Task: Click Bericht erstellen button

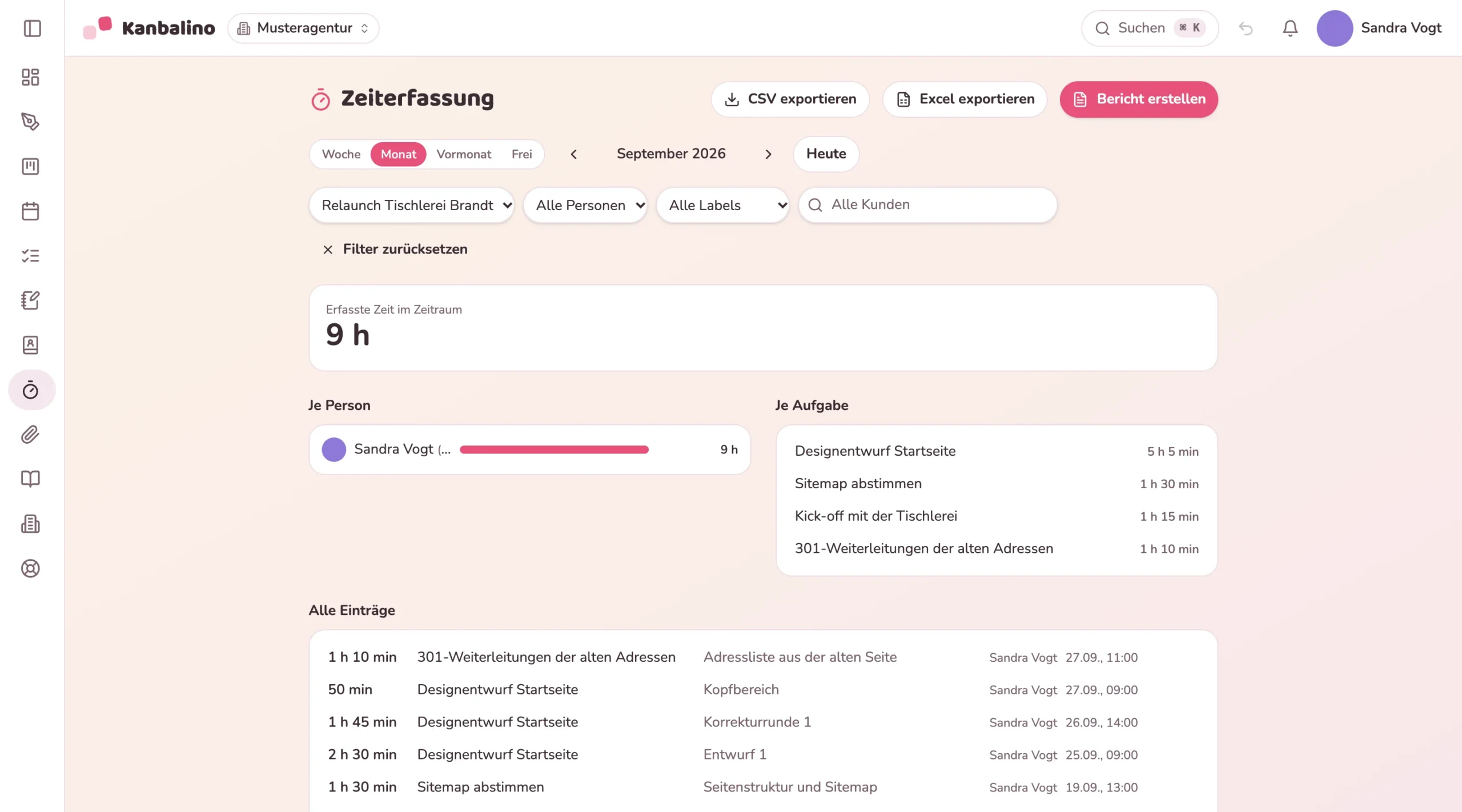Action: coord(1139,99)
